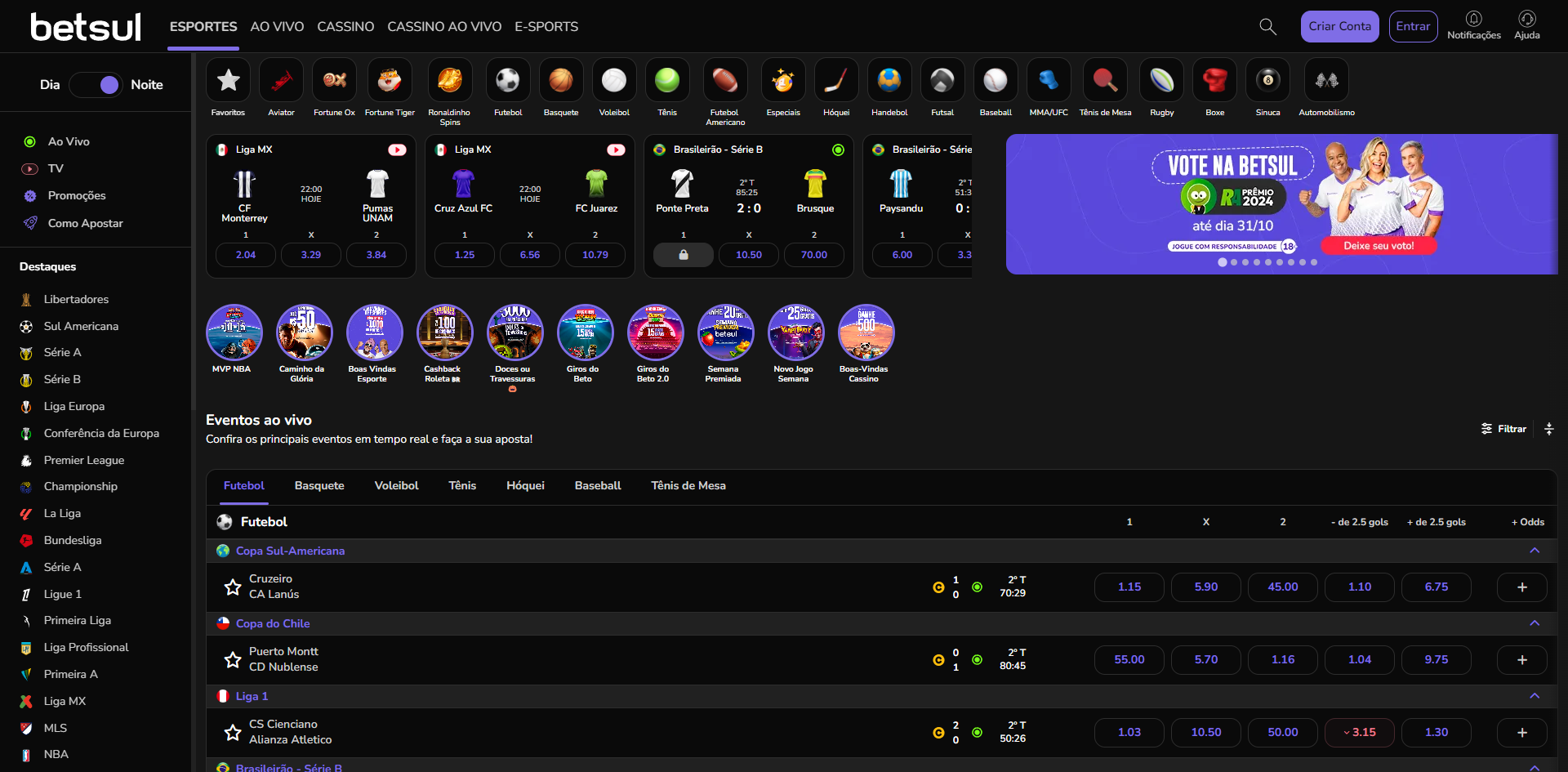Click the Criar Conta button

[1339, 26]
